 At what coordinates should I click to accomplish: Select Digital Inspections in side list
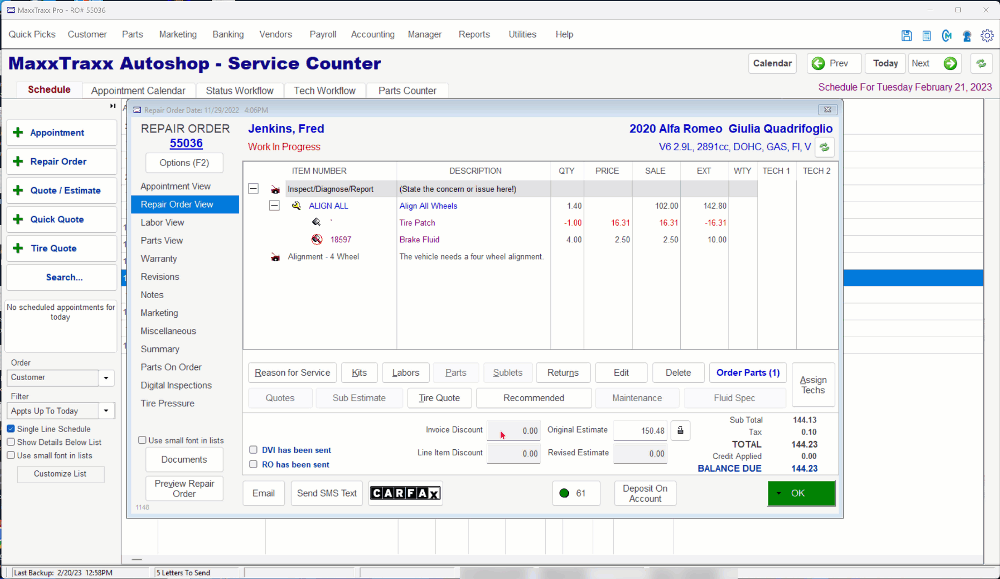(x=176, y=385)
